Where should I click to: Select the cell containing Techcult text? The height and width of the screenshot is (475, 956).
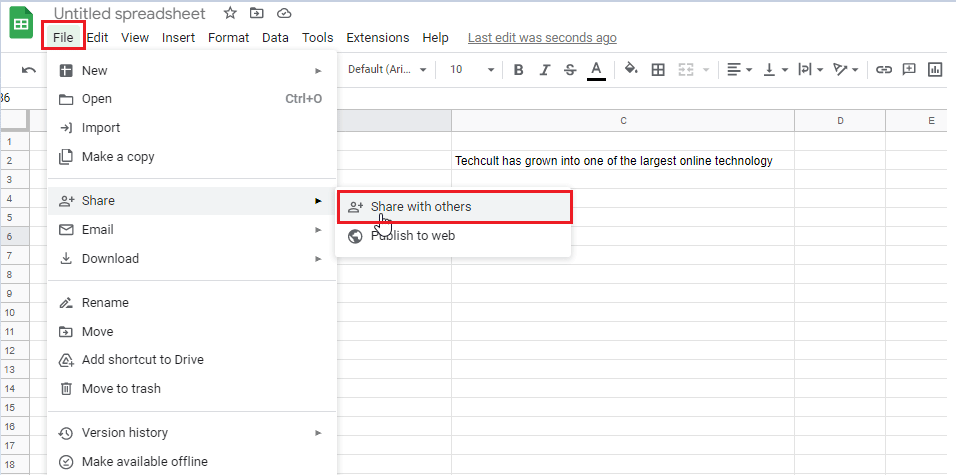pos(622,161)
